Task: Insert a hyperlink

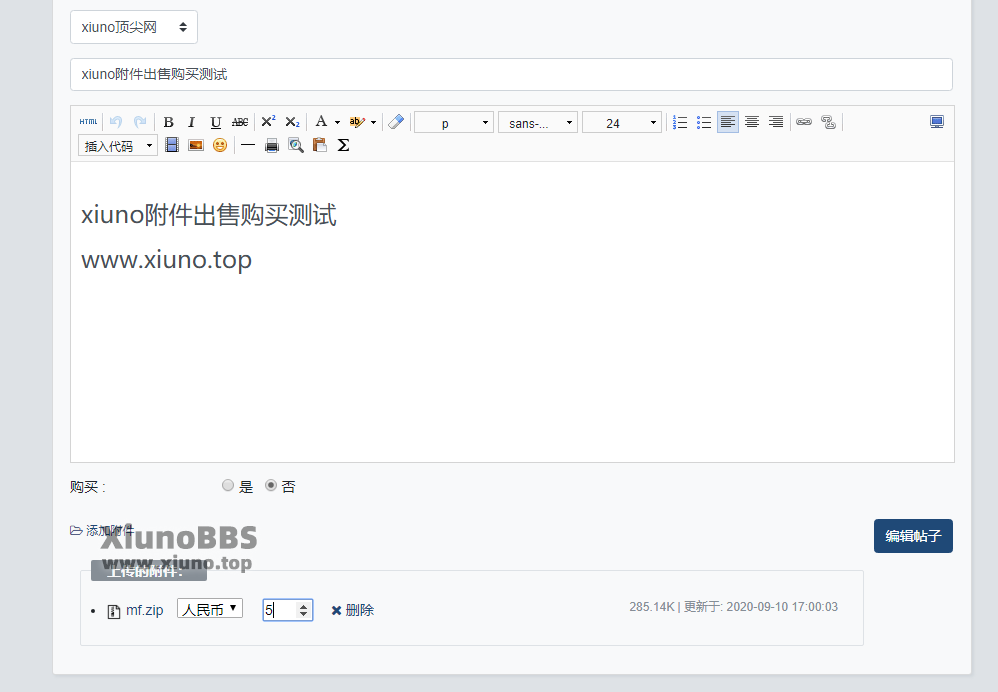Action: pyautogui.click(x=804, y=122)
